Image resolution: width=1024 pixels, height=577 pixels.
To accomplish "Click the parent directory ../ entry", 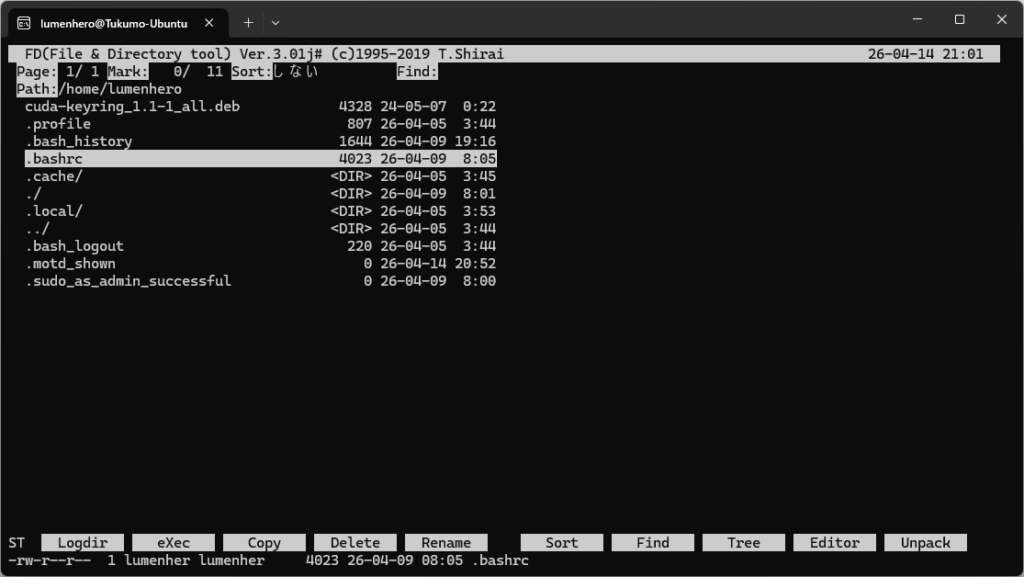I will 38,229.
